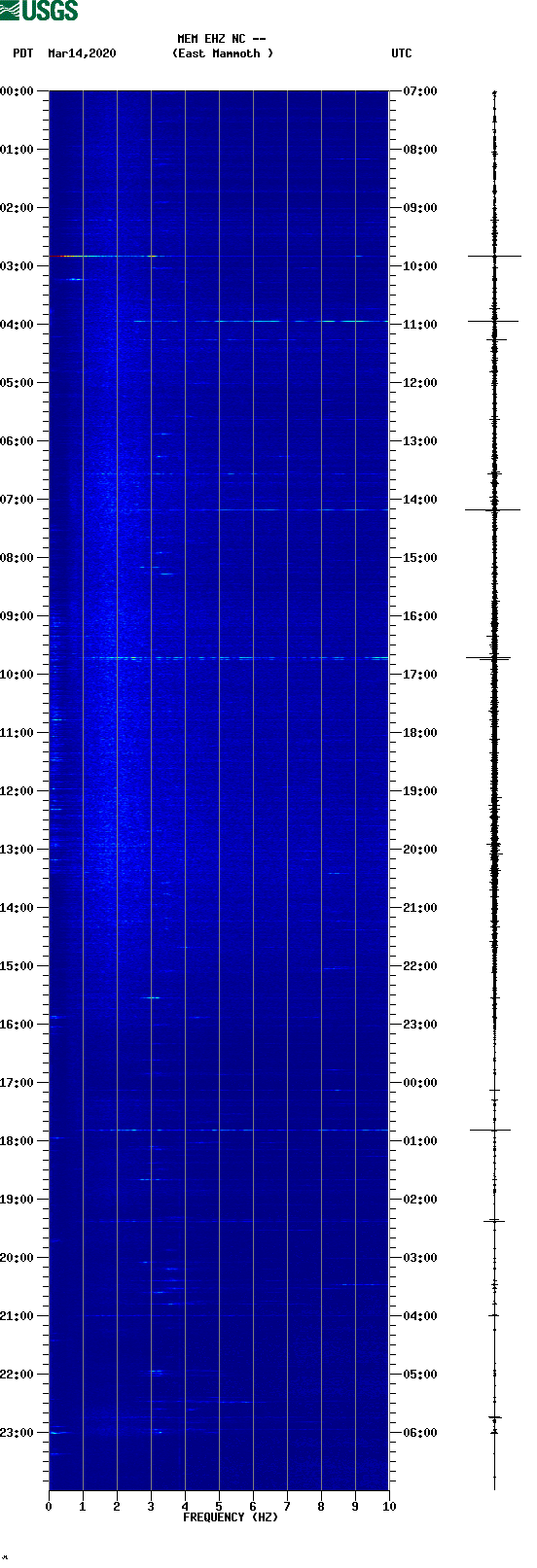
Task: Click frequency axis tick label '10'
Action: coord(389,1507)
